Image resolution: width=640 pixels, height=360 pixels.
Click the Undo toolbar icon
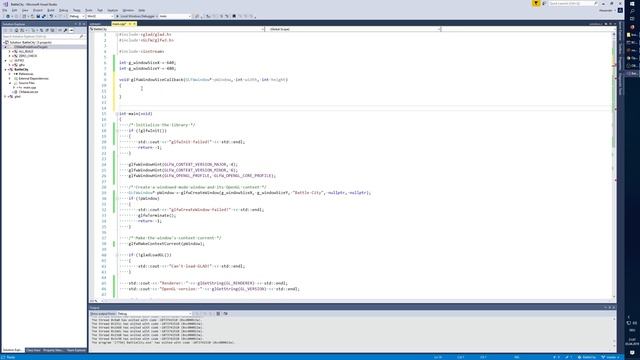(51, 16)
